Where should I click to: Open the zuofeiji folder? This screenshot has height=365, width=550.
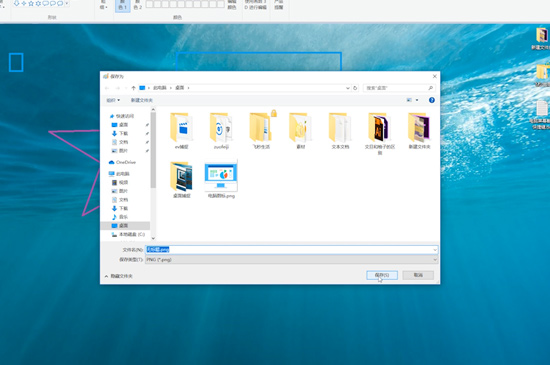point(221,131)
